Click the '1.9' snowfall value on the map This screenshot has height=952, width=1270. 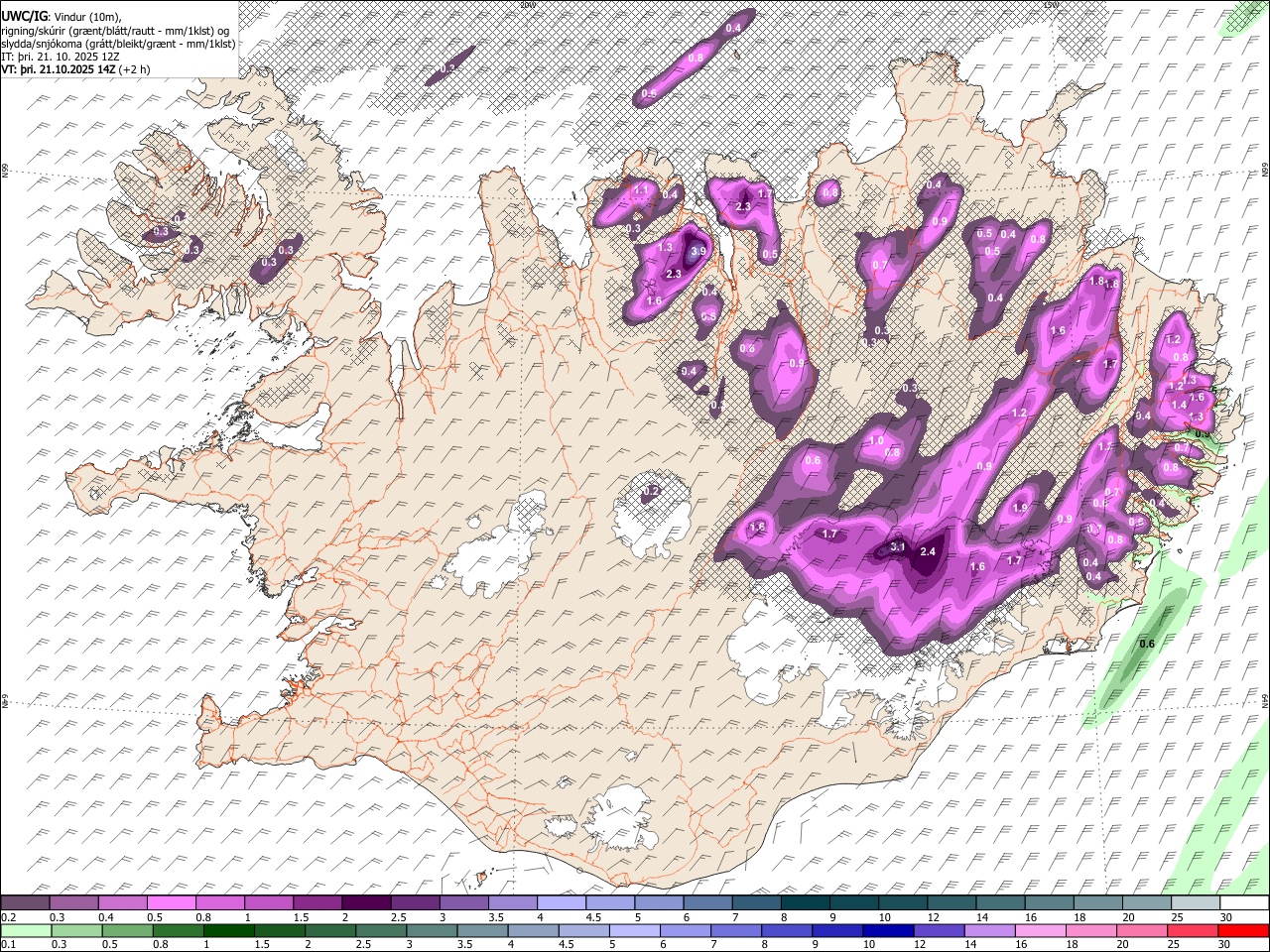1020,508
